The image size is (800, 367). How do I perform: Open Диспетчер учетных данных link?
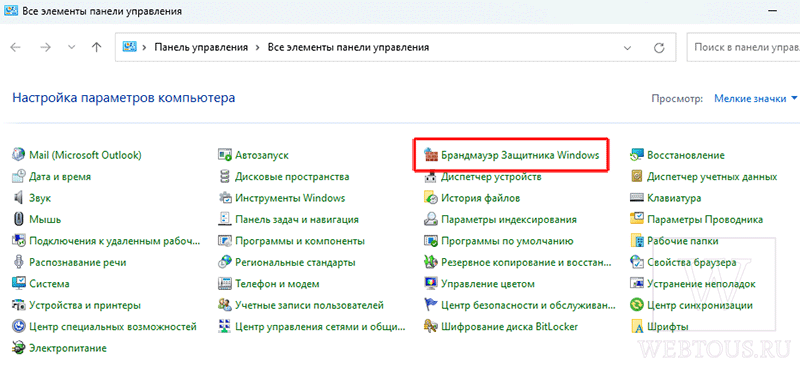pos(712,177)
